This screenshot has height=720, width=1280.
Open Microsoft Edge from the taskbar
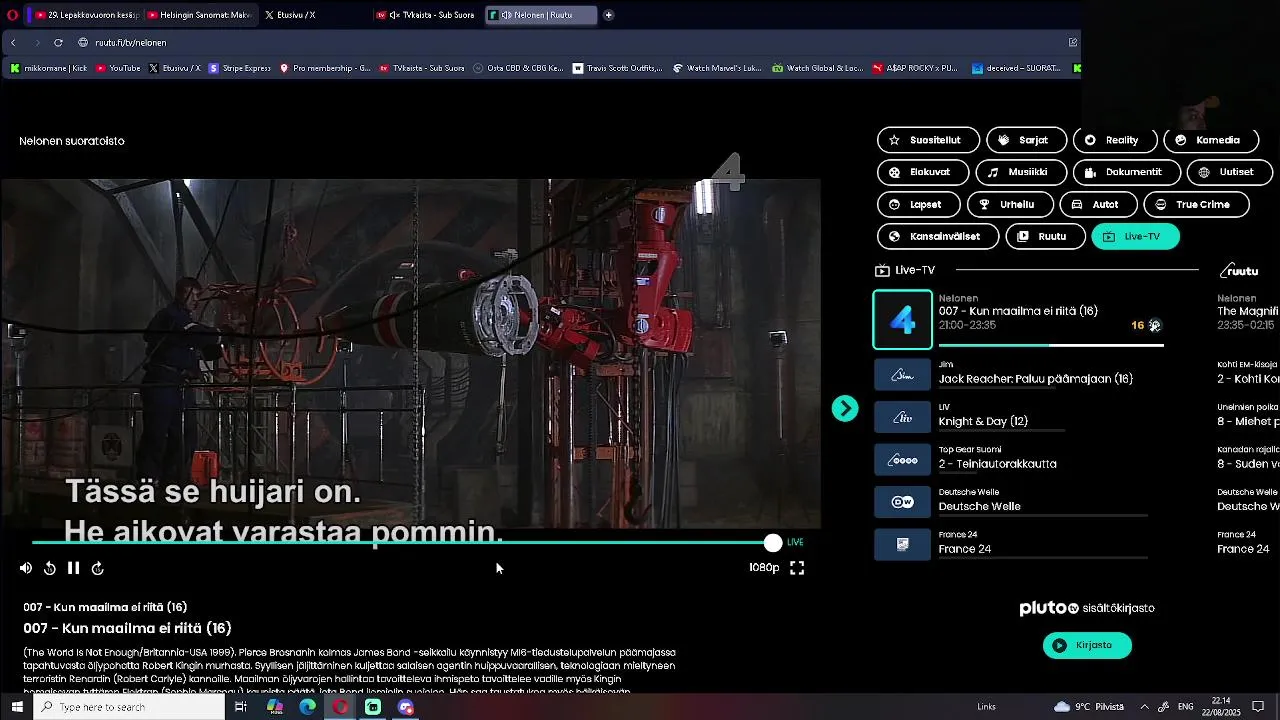tap(307, 707)
